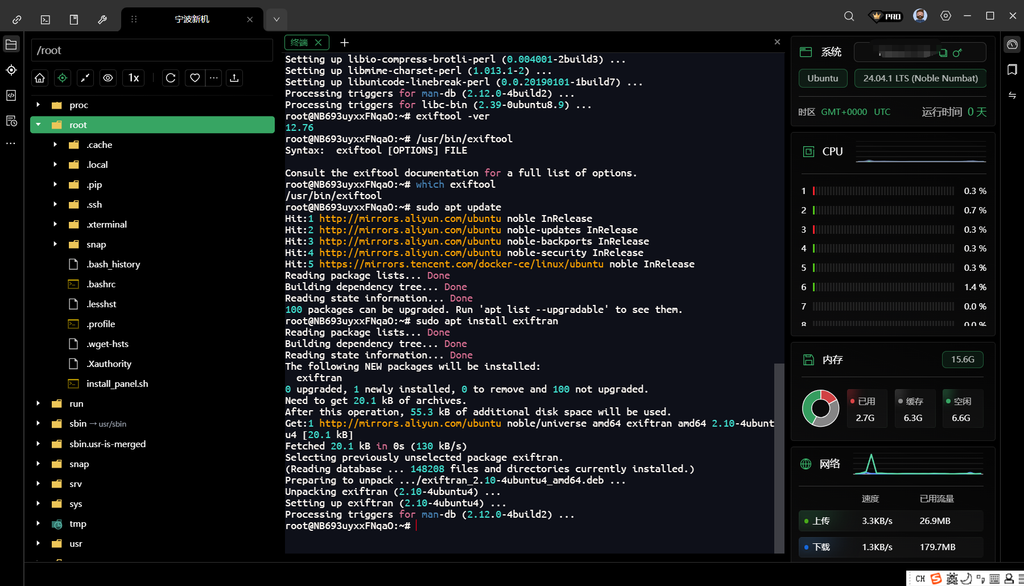This screenshot has height=586, width=1024.
Task: Click the upload file icon
Action: (234, 78)
